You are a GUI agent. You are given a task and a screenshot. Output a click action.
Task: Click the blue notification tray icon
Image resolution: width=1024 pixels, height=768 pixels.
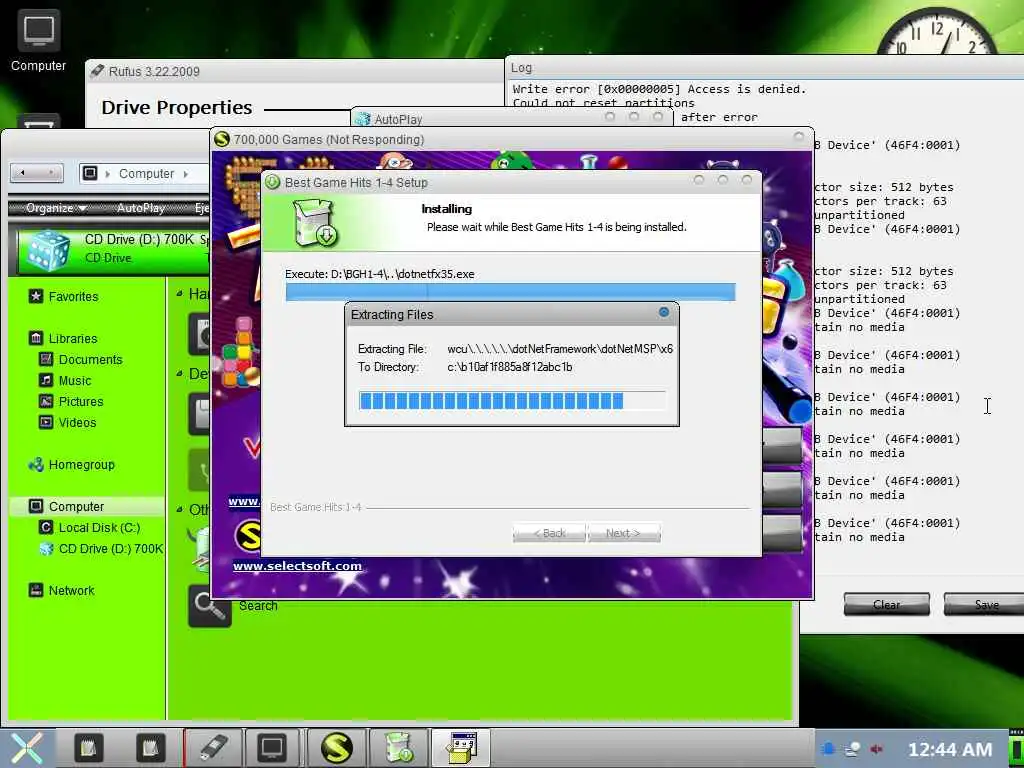click(828, 749)
